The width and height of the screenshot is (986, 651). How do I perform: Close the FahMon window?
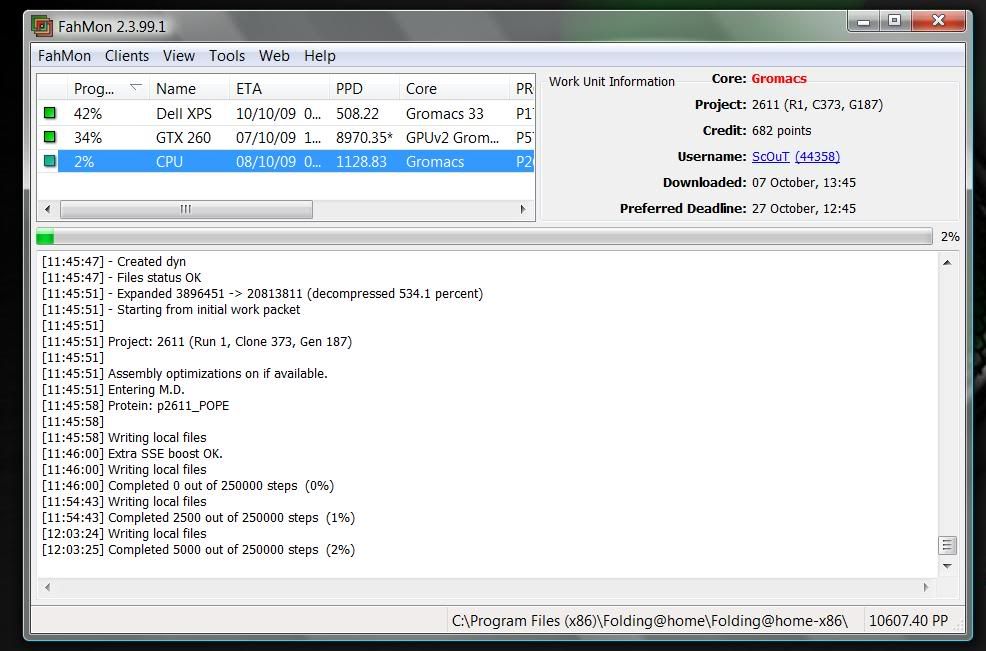click(x=938, y=21)
